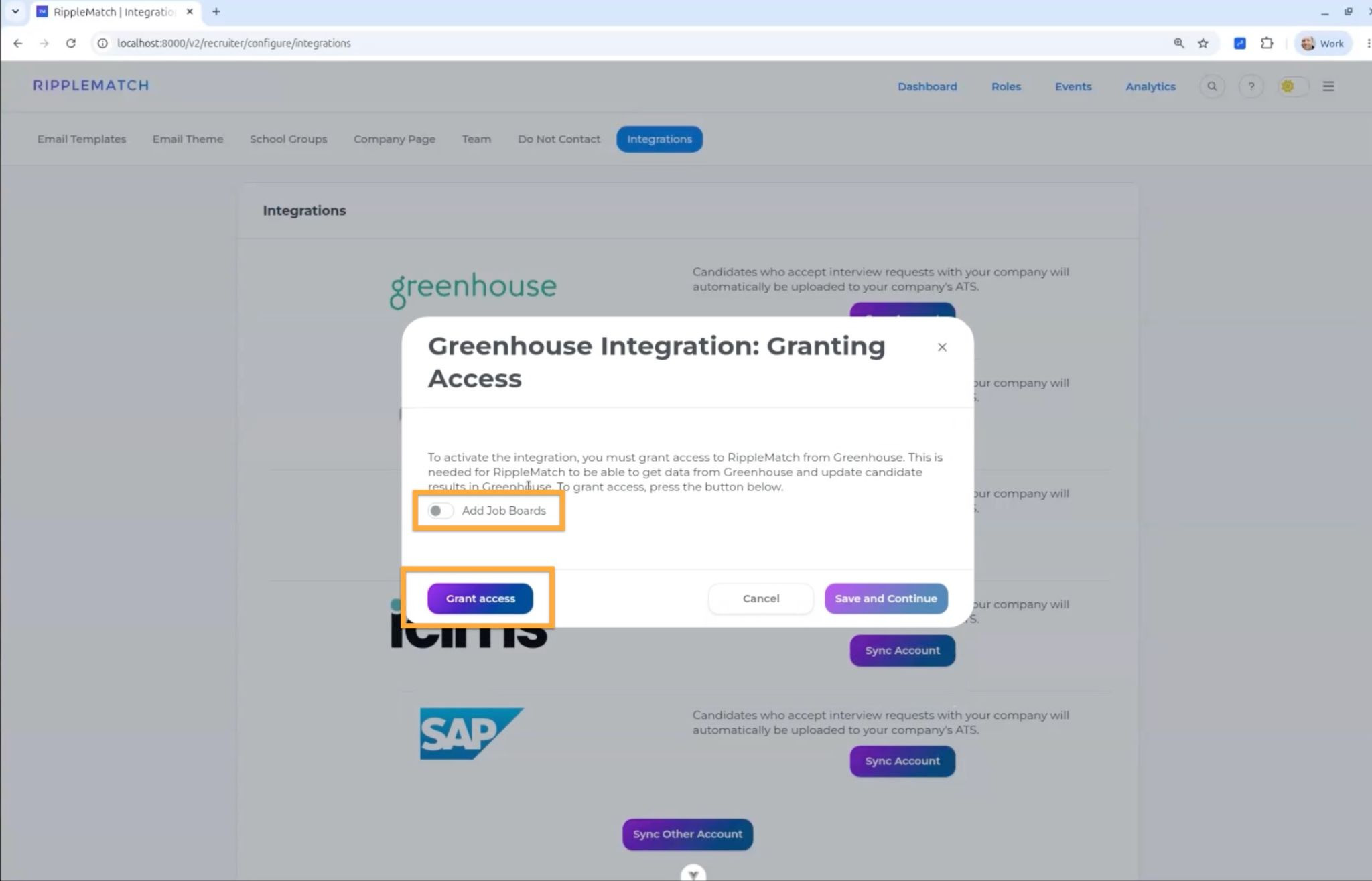Open the Analytics nav link
This screenshot has width=1372, height=881.
pos(1150,86)
